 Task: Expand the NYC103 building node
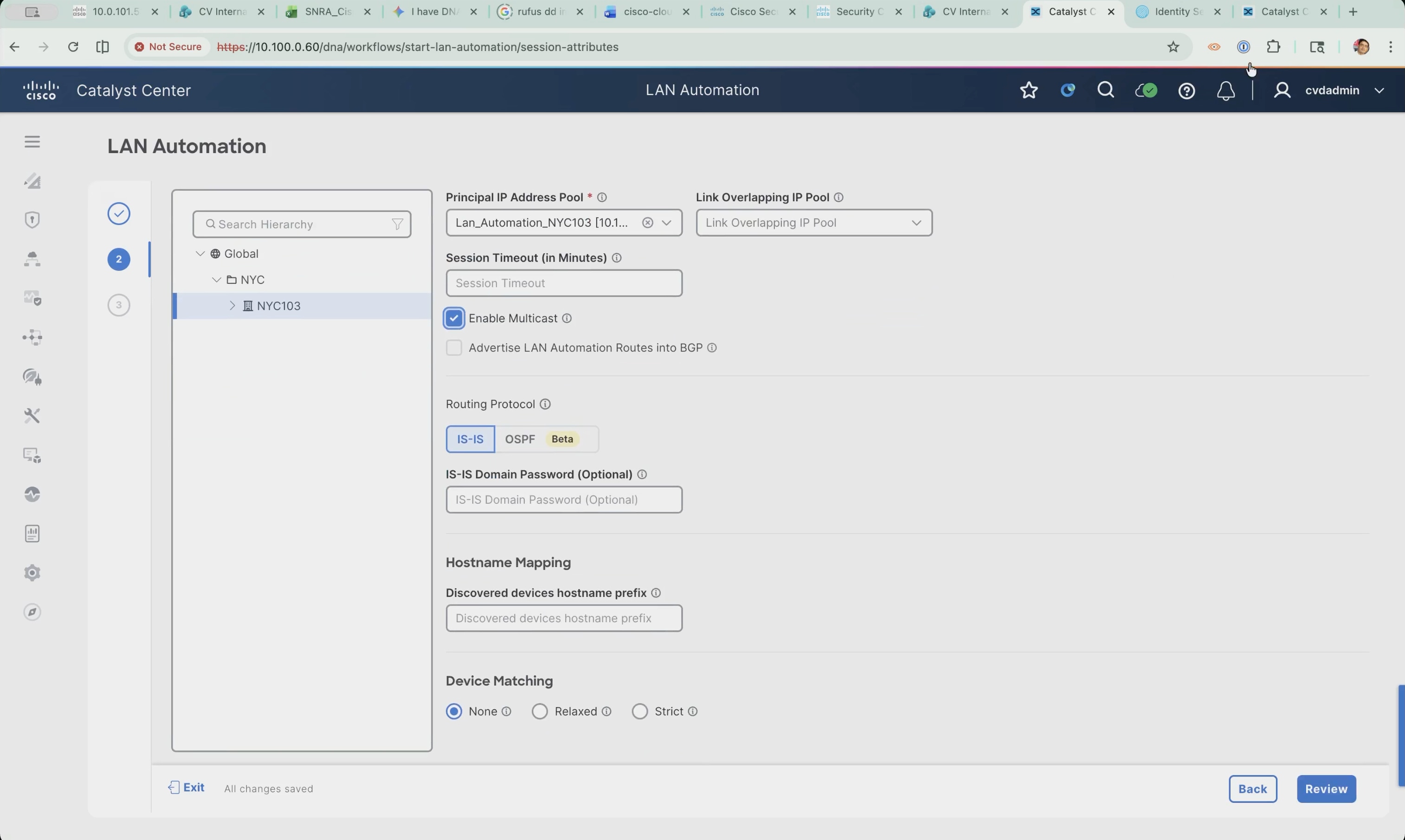point(232,306)
